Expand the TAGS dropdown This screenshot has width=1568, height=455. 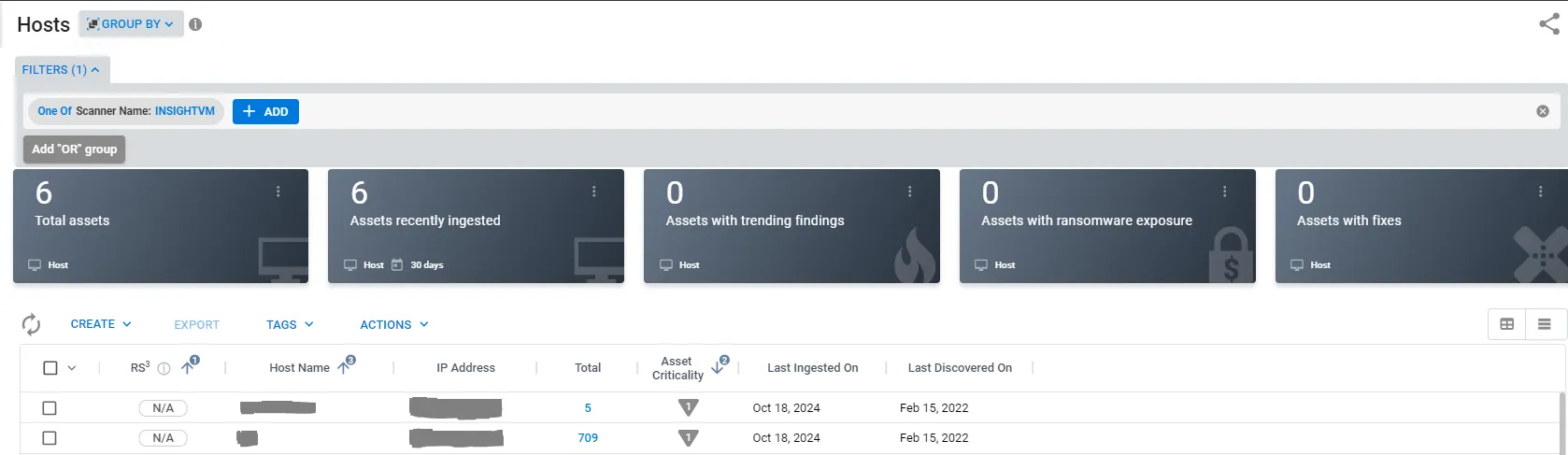[290, 324]
